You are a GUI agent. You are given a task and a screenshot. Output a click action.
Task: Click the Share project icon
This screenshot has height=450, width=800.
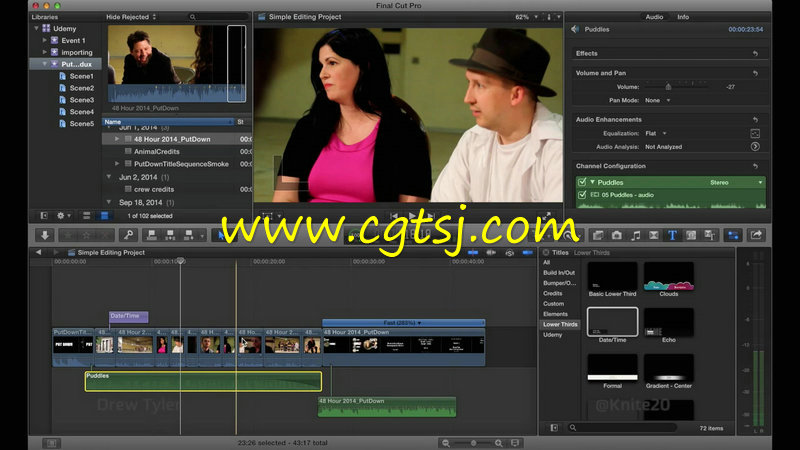click(756, 235)
